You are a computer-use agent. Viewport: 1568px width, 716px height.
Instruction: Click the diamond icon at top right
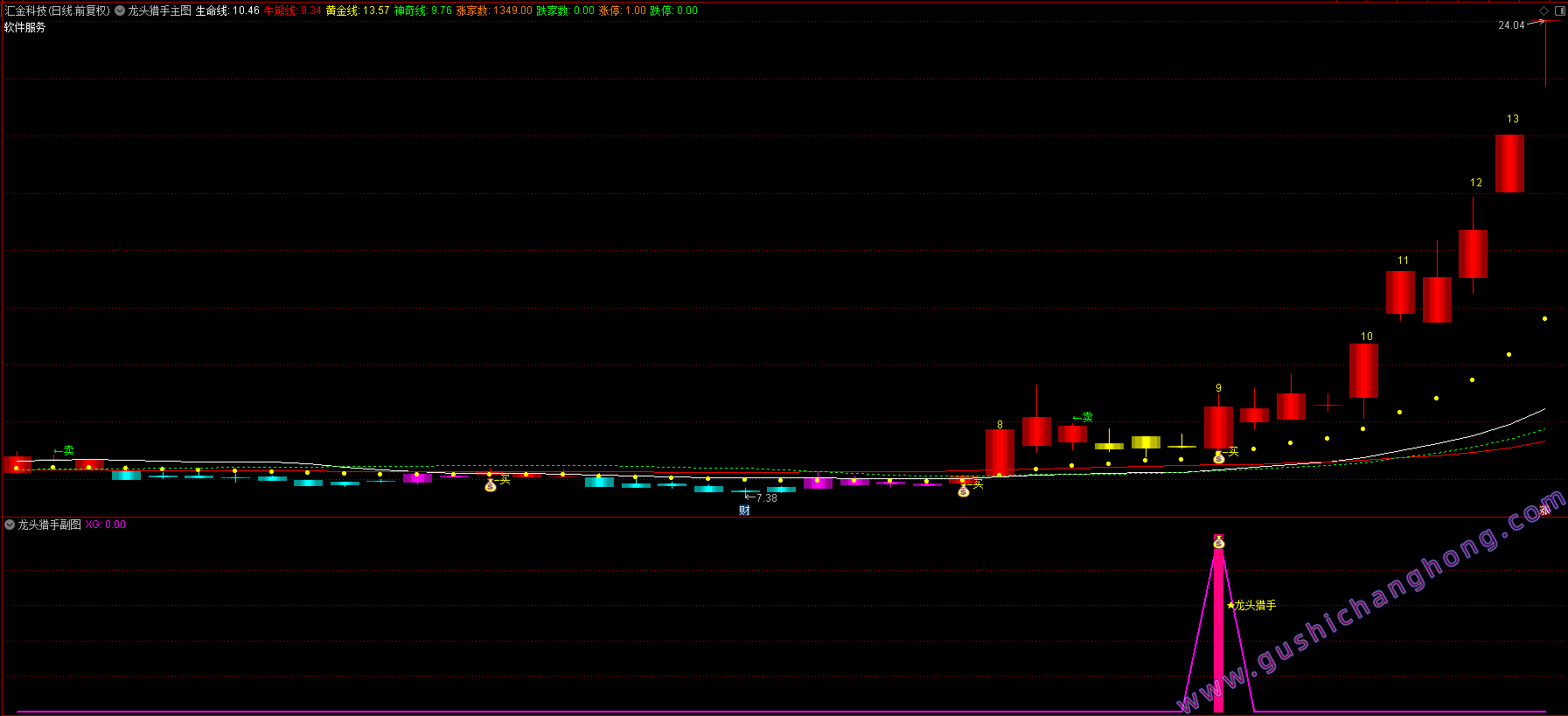click(1544, 10)
